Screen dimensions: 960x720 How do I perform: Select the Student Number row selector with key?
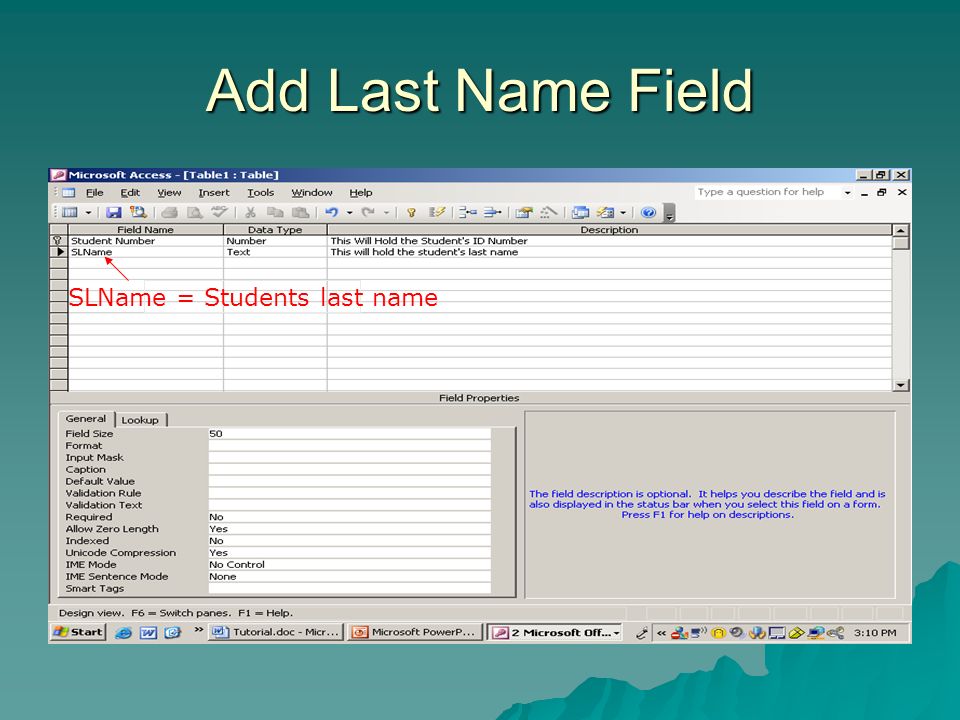(x=59, y=241)
